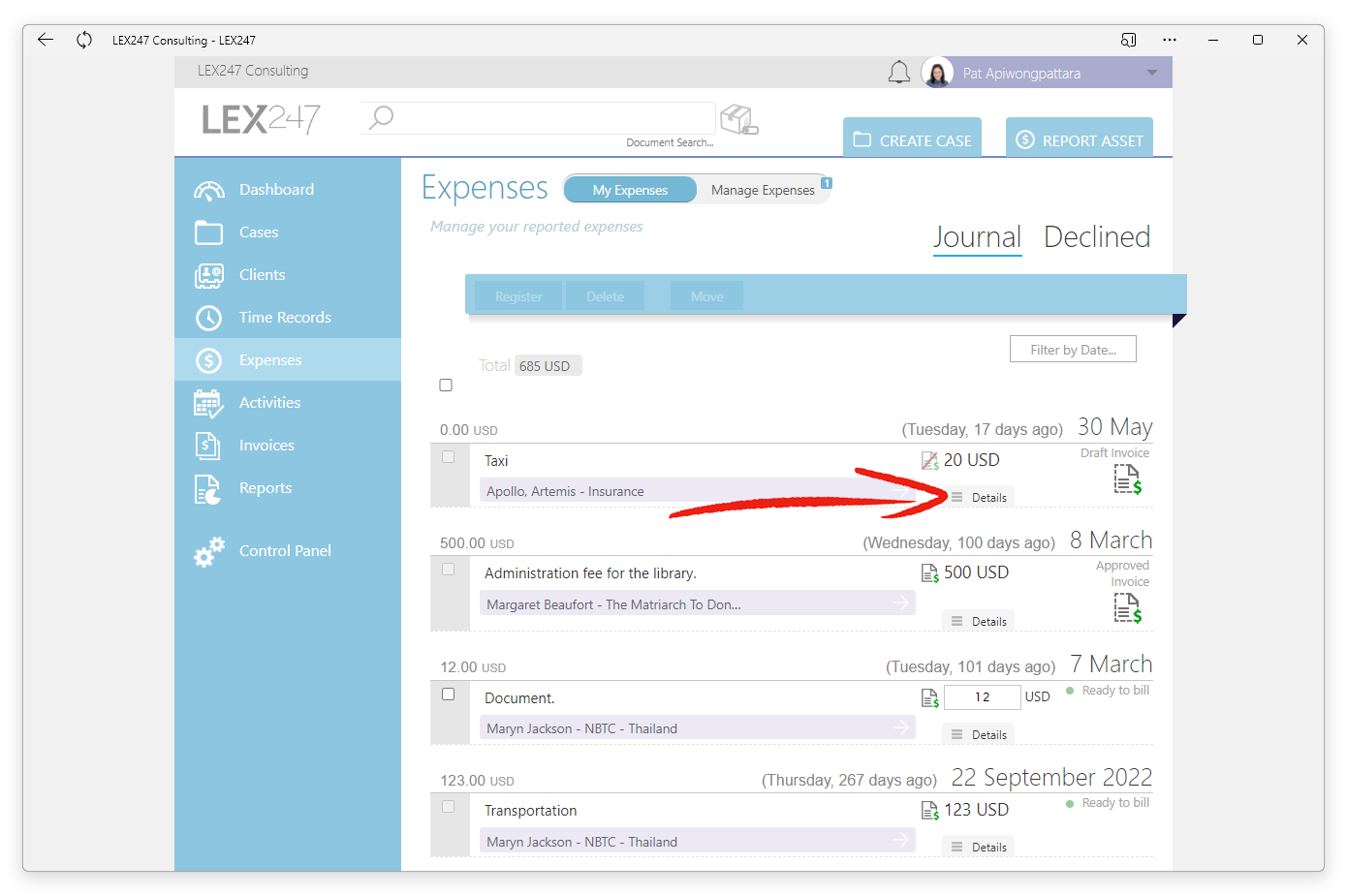Click the document search box icon

point(738,119)
